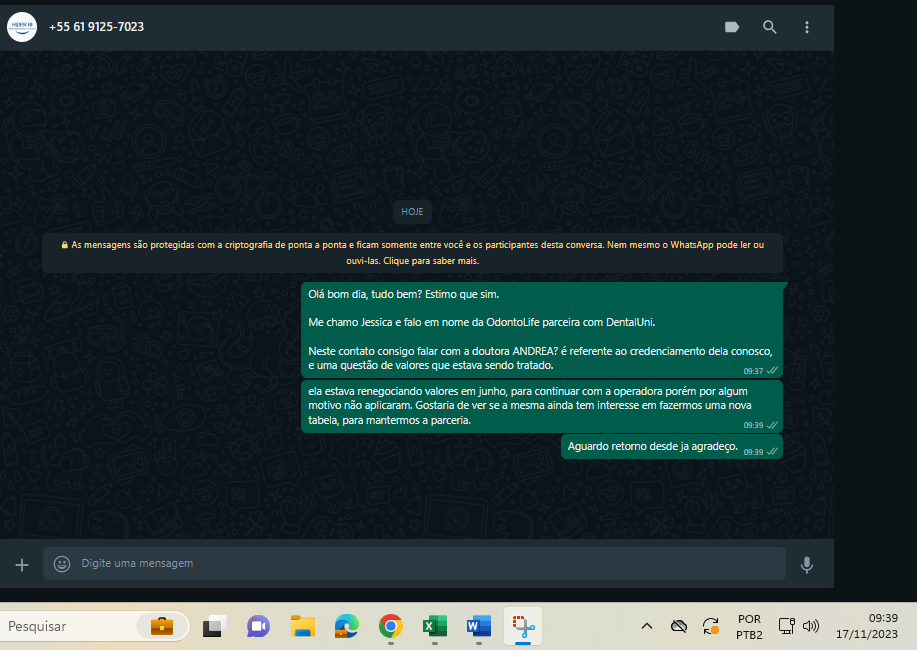Open Task View in the taskbar

point(215,627)
